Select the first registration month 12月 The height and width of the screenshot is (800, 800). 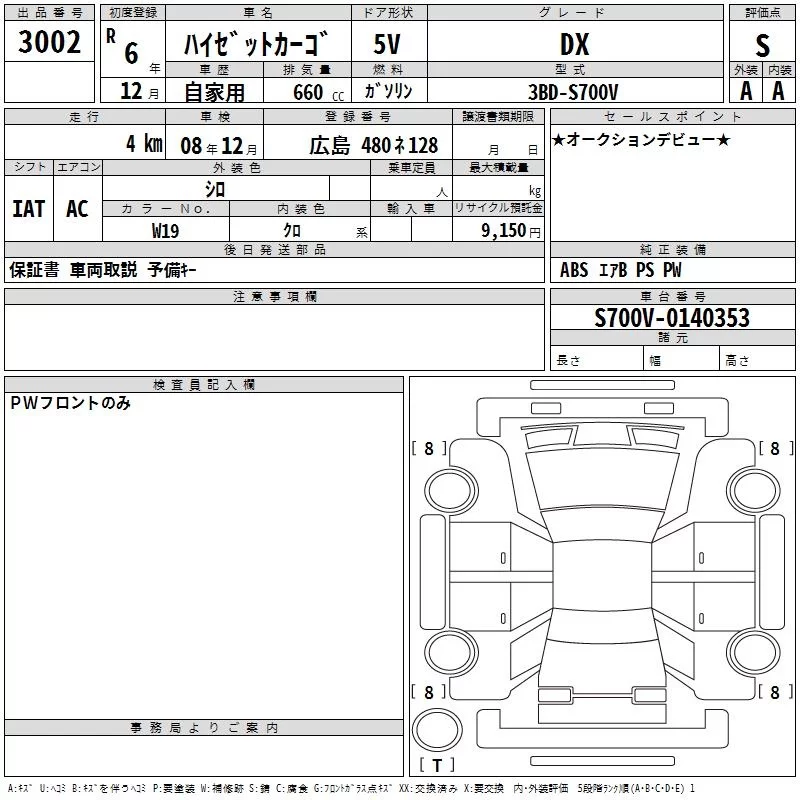click(x=139, y=91)
